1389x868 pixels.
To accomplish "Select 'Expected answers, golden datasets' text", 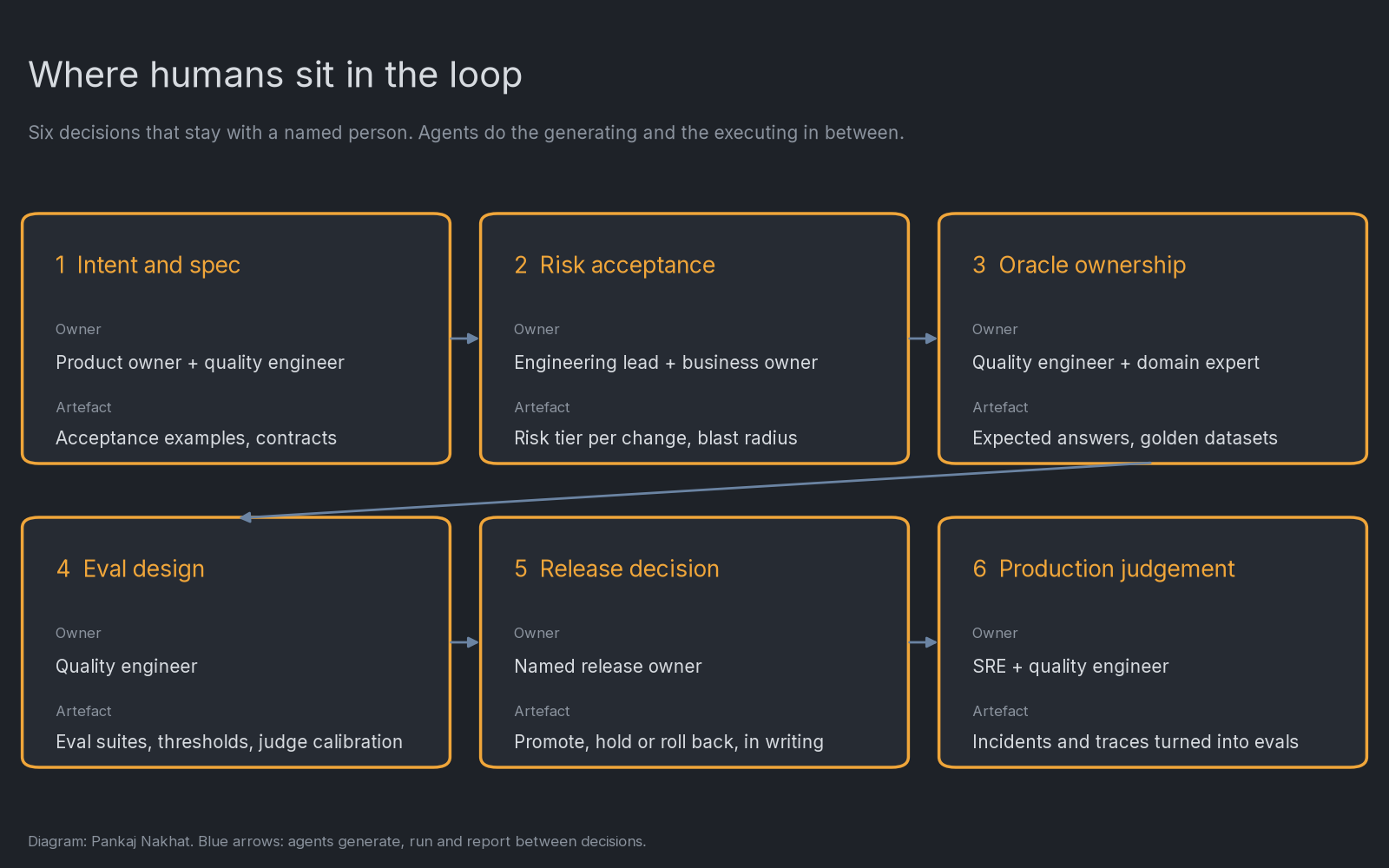I will 1125,438.
